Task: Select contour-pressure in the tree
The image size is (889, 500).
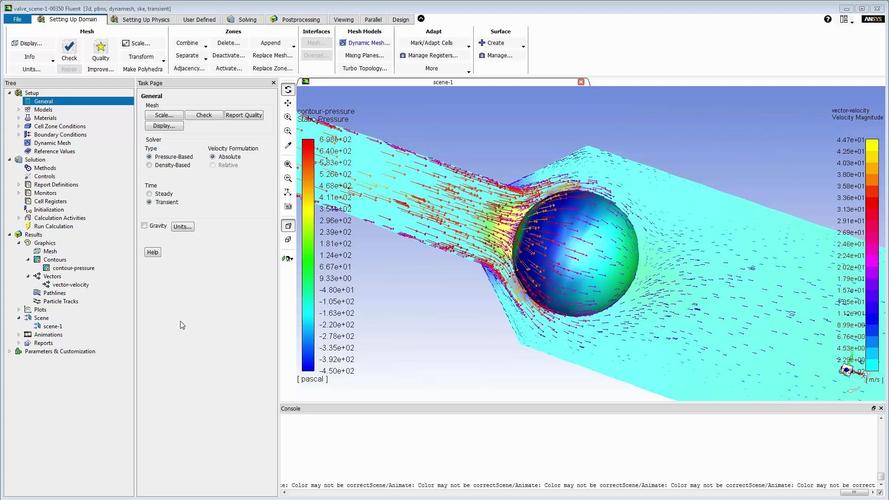Action: coord(73,268)
